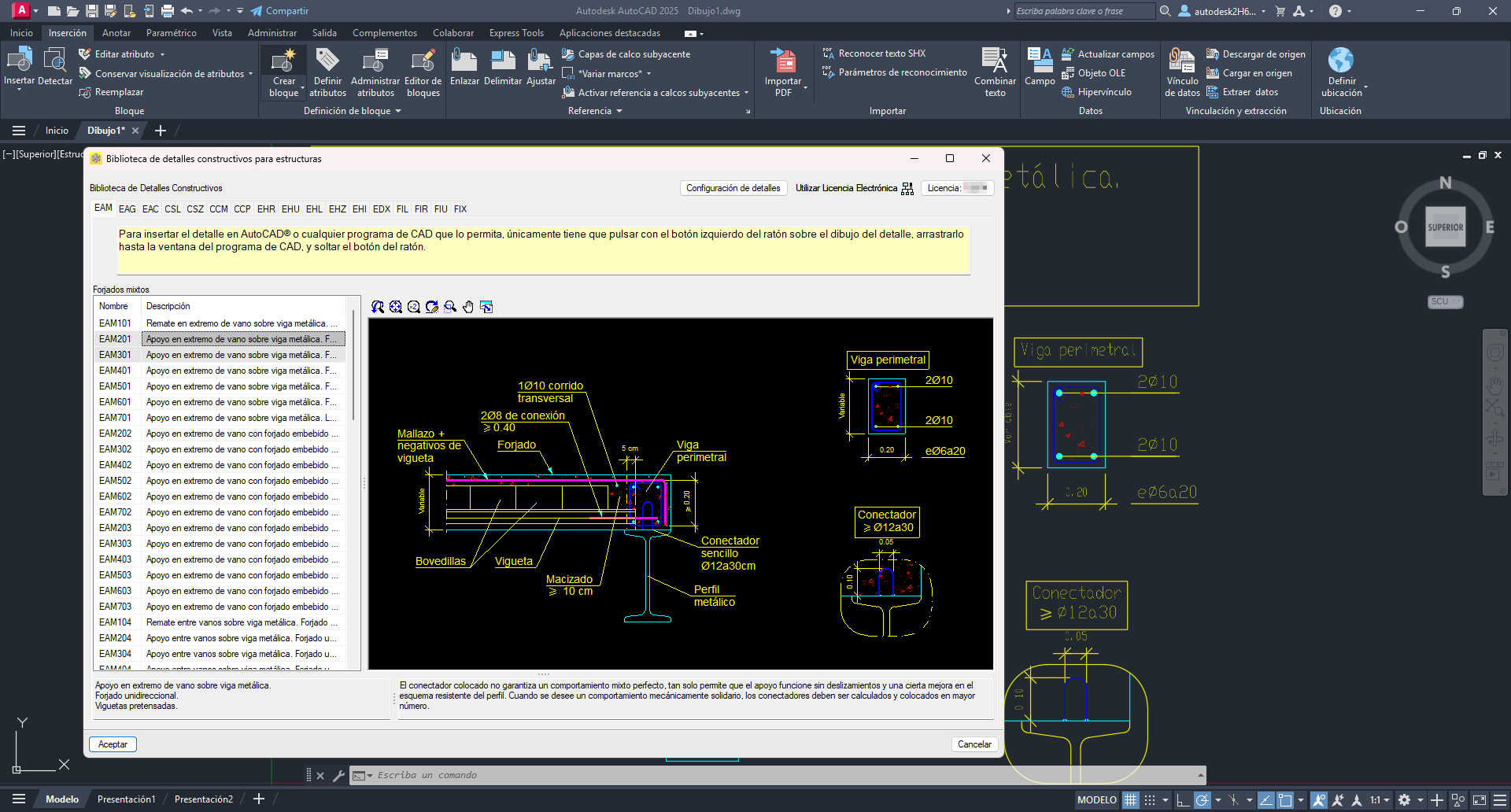Click the redraw preview icon
Viewport: 1511px width, 812px height.
[432, 307]
